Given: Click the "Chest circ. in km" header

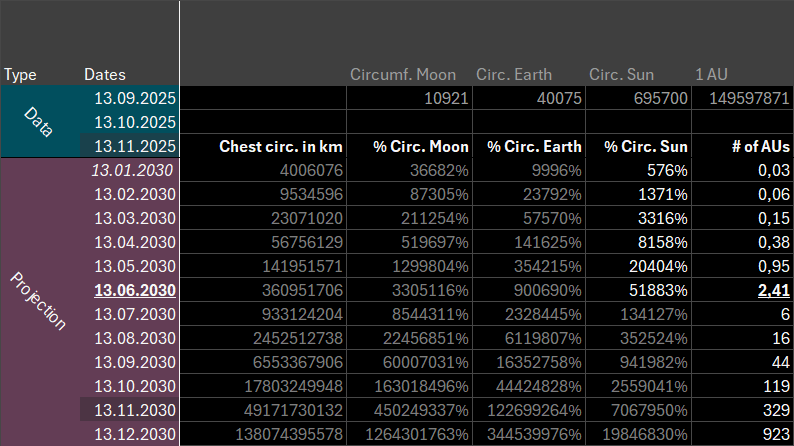Looking at the screenshot, I should pyautogui.click(x=263, y=146).
